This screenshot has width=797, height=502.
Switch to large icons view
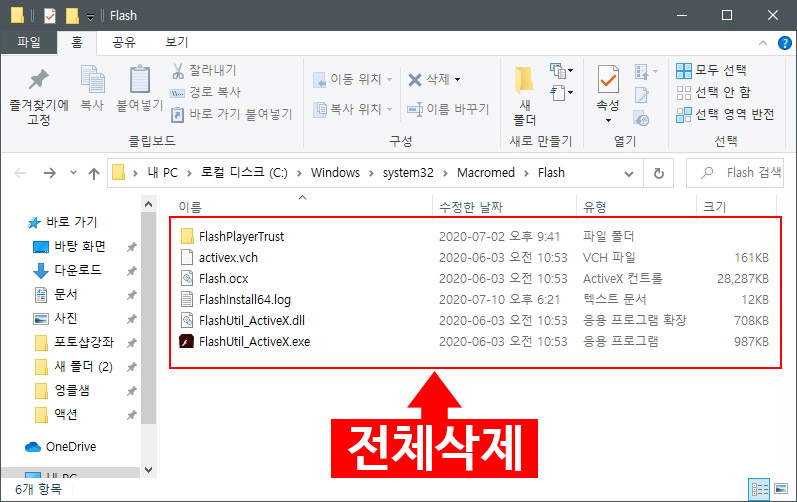coord(780,489)
